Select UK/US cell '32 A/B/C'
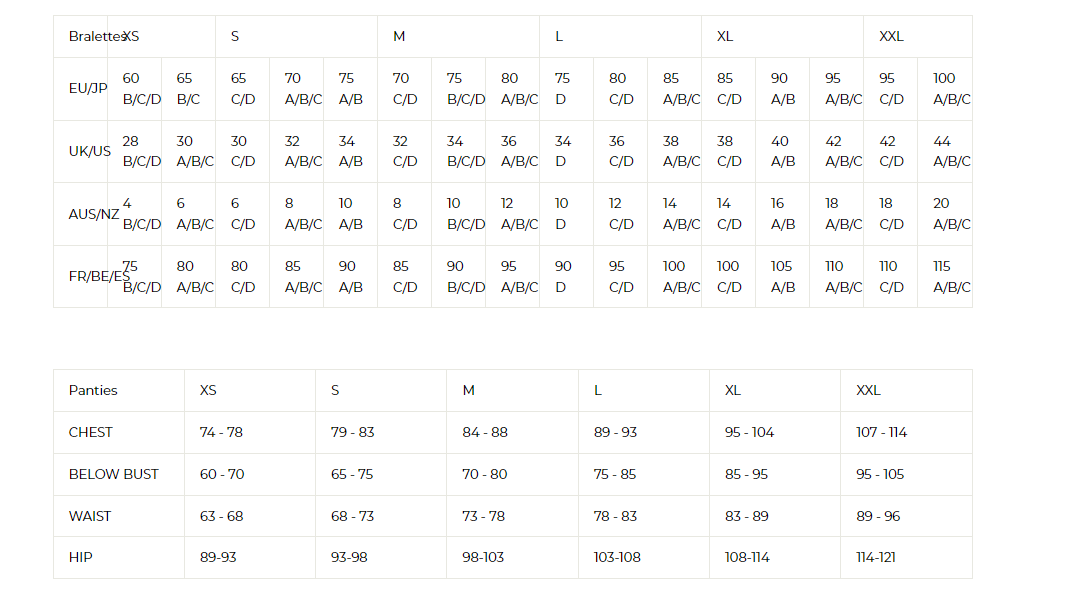 (297, 151)
